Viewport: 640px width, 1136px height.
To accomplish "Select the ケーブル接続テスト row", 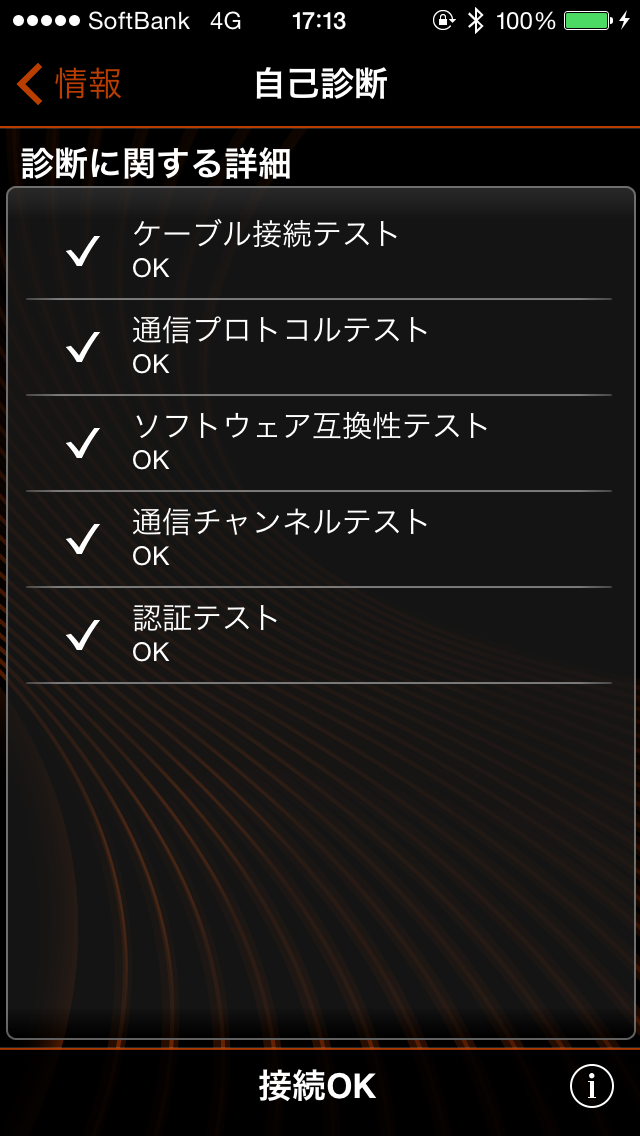I will (318, 250).
